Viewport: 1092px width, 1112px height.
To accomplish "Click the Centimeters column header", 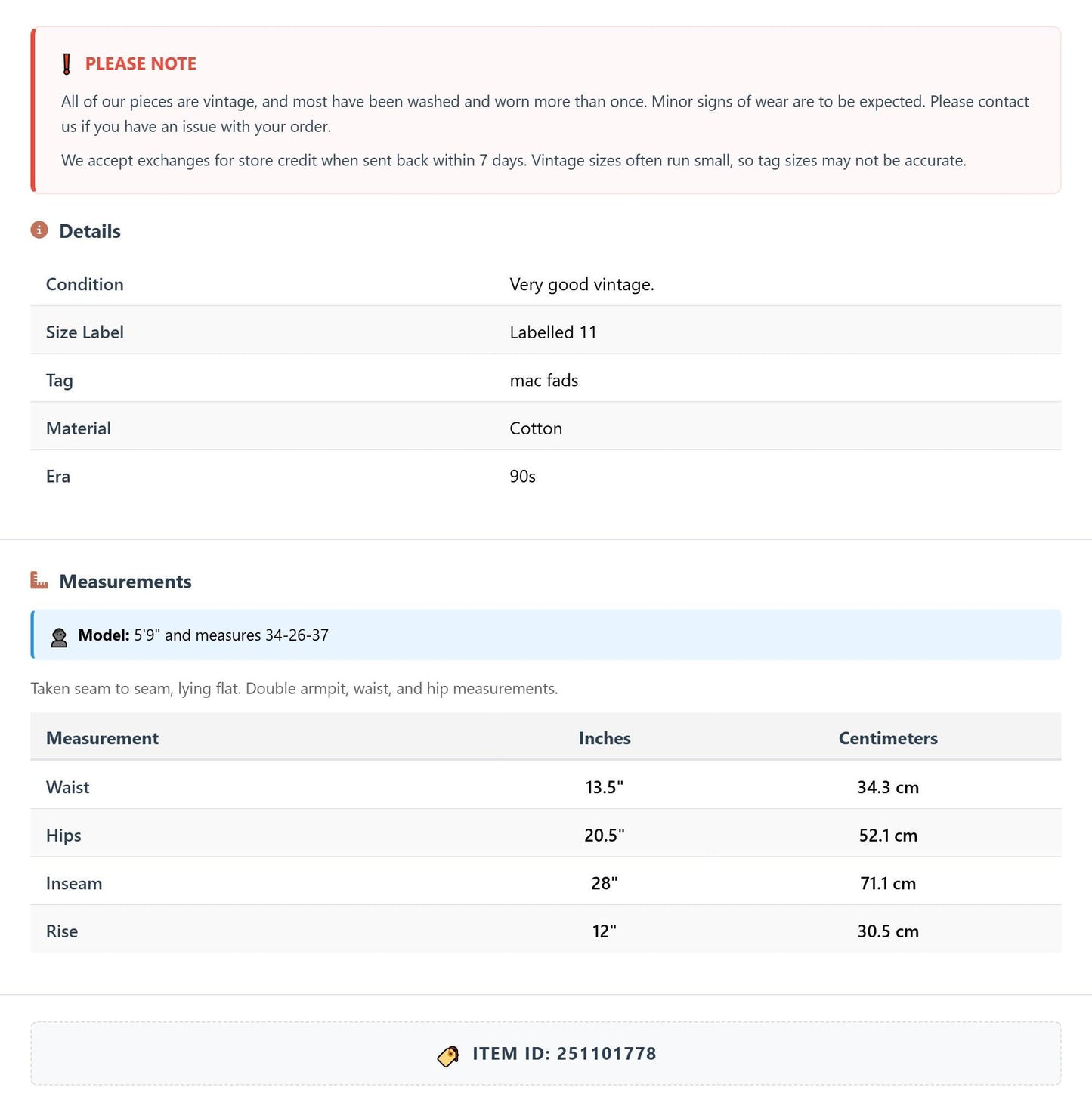I will click(x=888, y=738).
